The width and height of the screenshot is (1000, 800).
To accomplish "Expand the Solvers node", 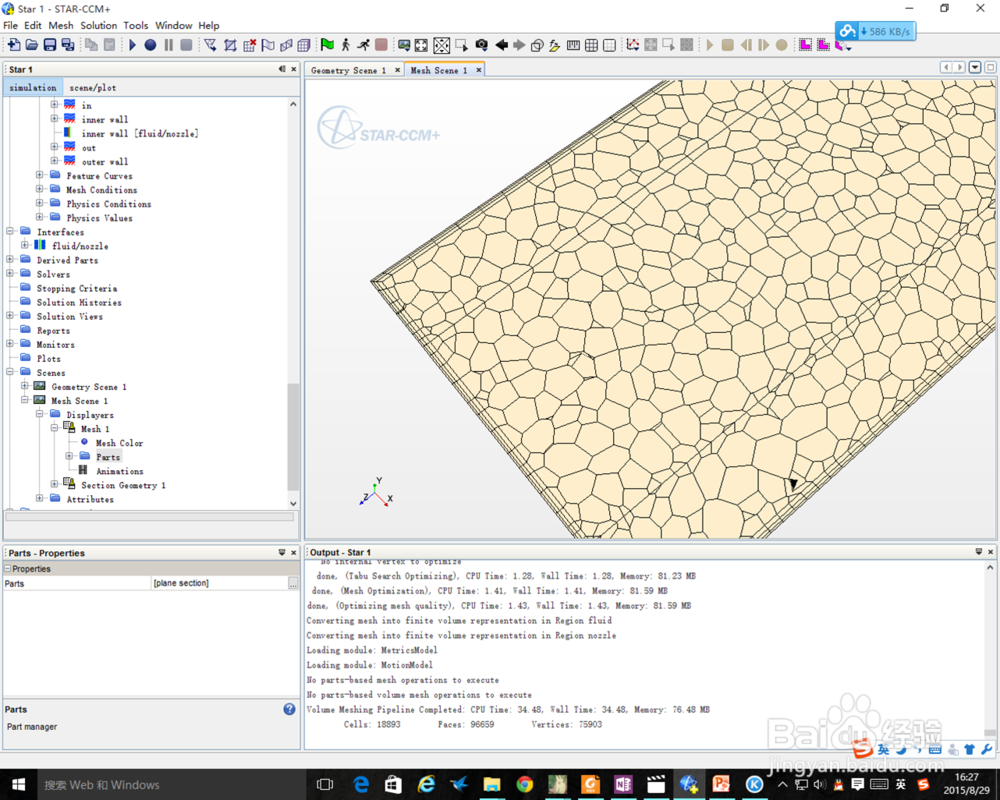I will click(10, 273).
